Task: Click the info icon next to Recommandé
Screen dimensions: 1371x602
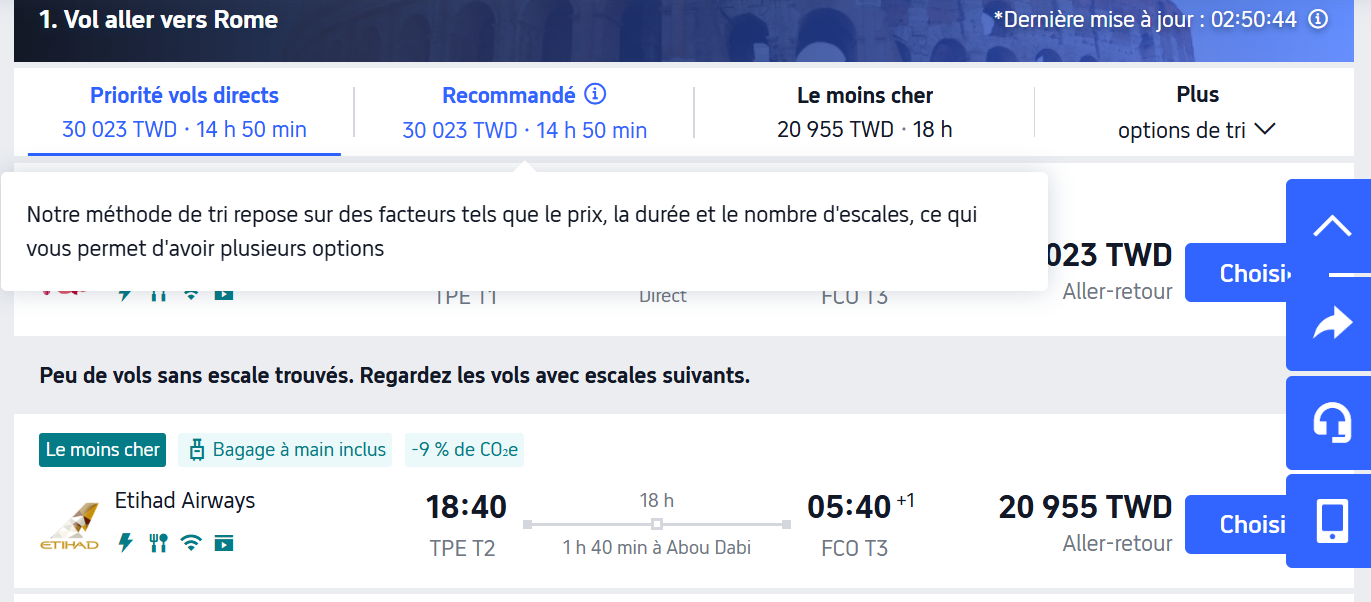Action: pyautogui.click(x=595, y=95)
